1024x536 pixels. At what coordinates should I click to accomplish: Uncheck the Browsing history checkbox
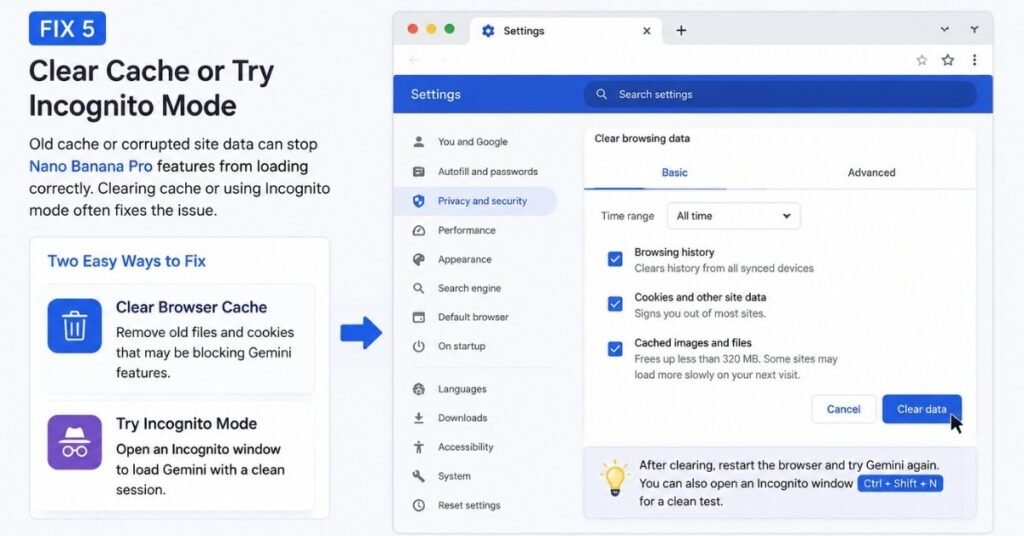tap(615, 259)
